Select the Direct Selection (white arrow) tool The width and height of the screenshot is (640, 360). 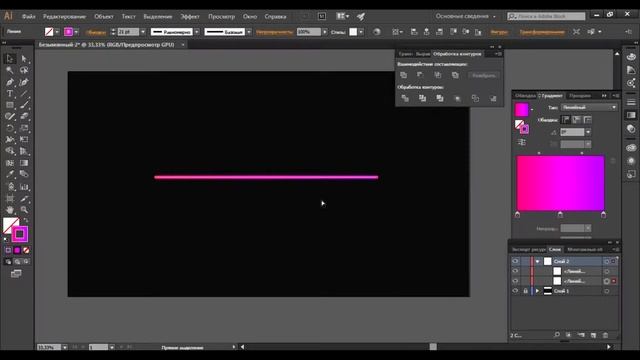point(24,59)
